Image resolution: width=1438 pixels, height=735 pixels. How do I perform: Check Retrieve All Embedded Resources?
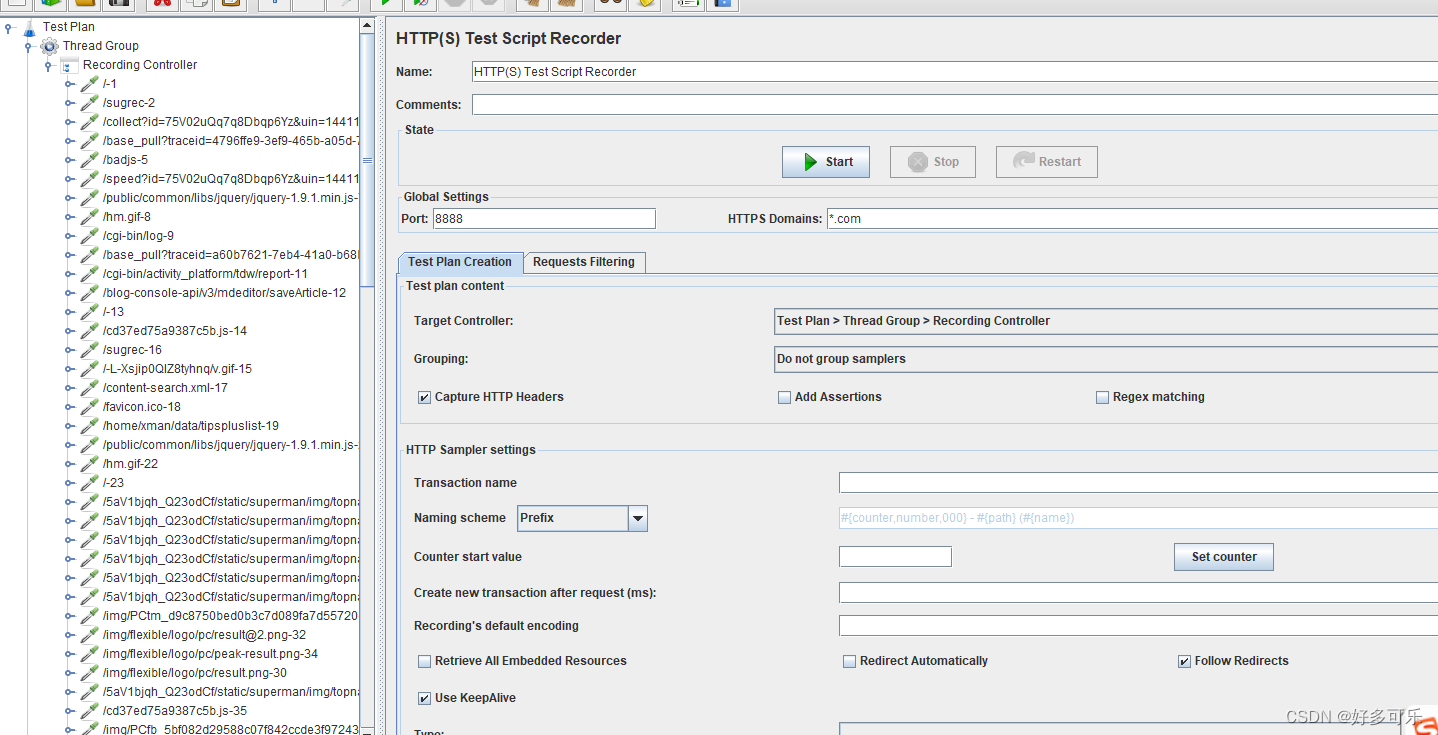[x=424, y=661]
